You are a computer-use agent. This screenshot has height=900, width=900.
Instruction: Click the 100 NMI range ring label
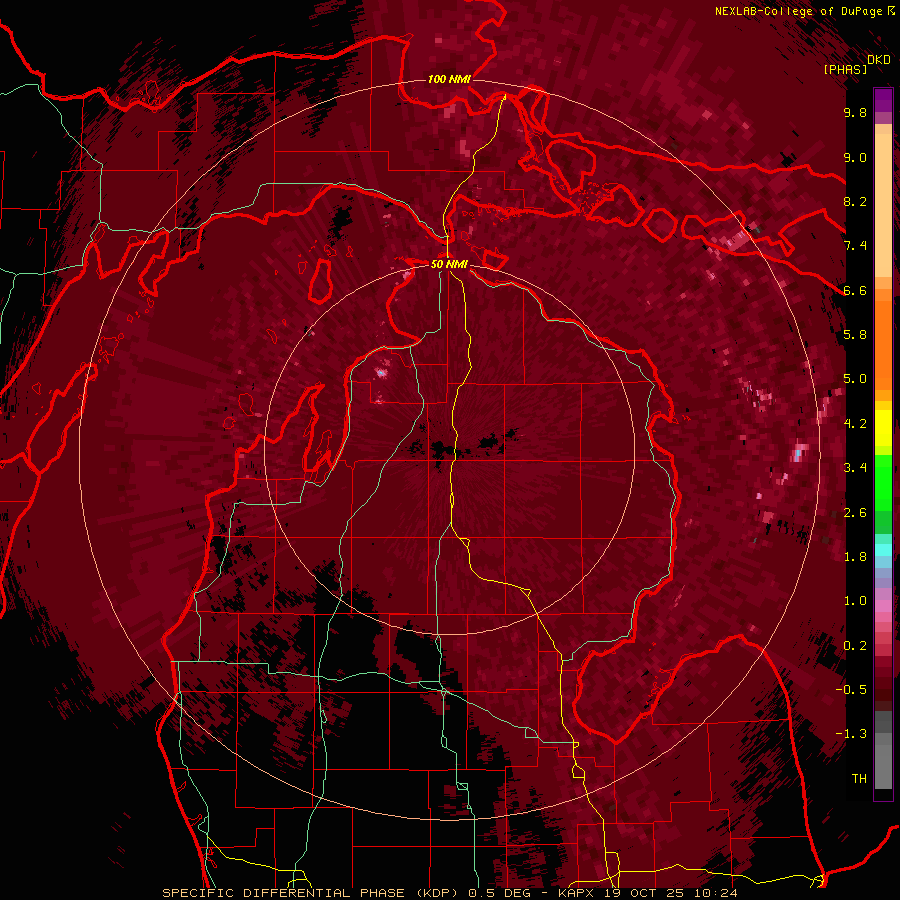[449, 79]
